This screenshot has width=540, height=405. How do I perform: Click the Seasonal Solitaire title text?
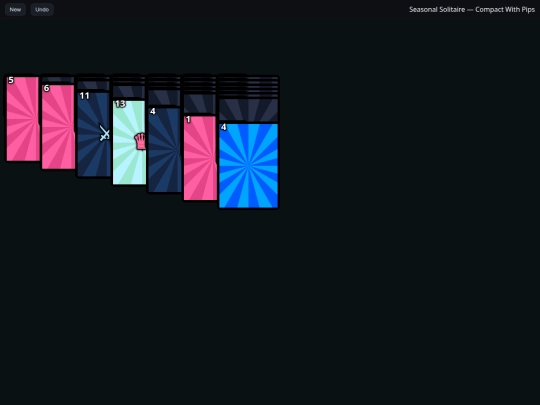[471, 10]
